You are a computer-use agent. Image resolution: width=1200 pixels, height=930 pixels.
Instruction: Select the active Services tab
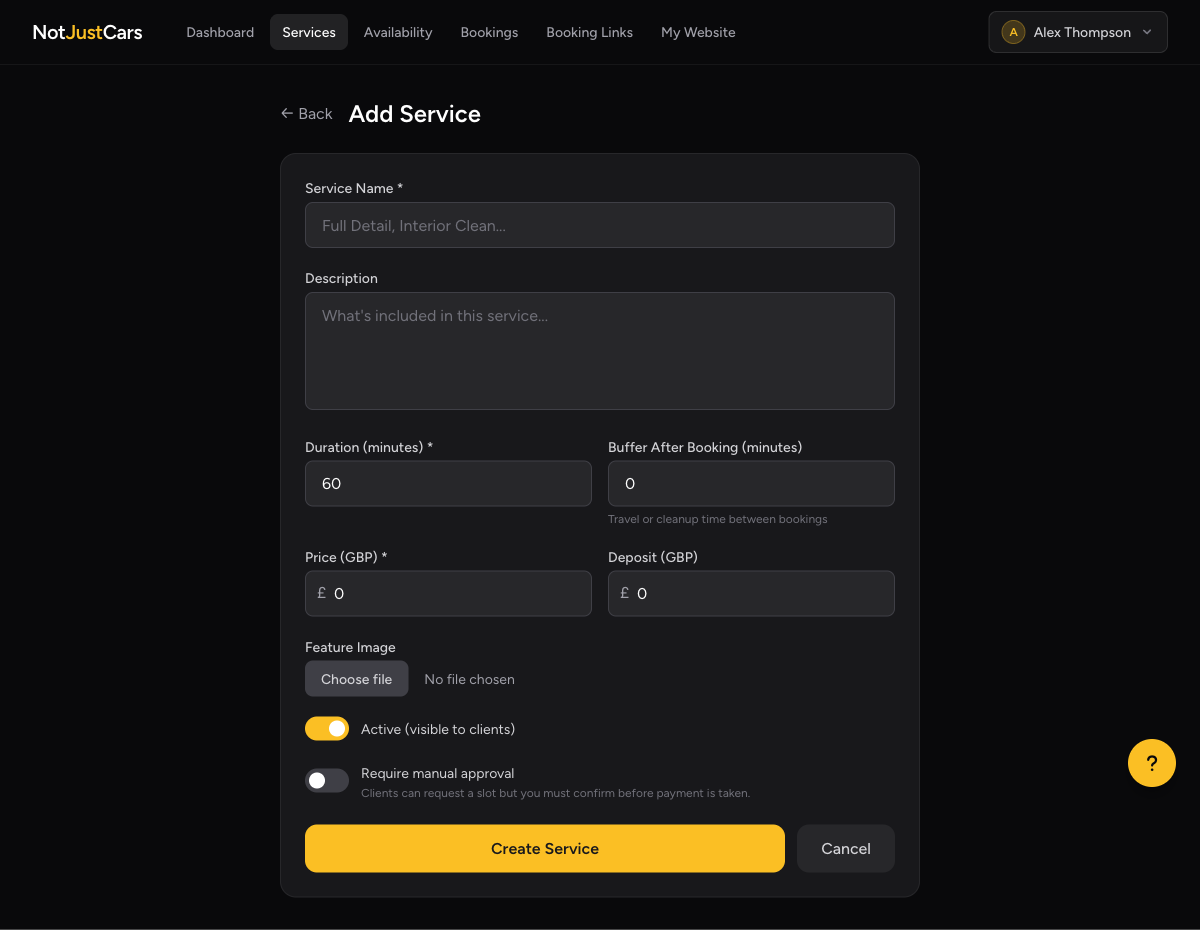[308, 32]
